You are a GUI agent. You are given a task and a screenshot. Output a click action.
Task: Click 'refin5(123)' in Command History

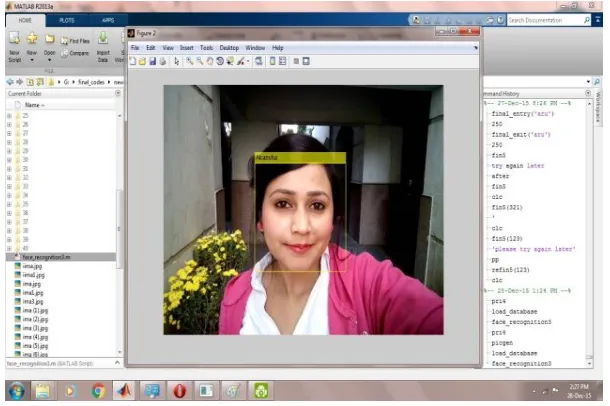pos(510,270)
